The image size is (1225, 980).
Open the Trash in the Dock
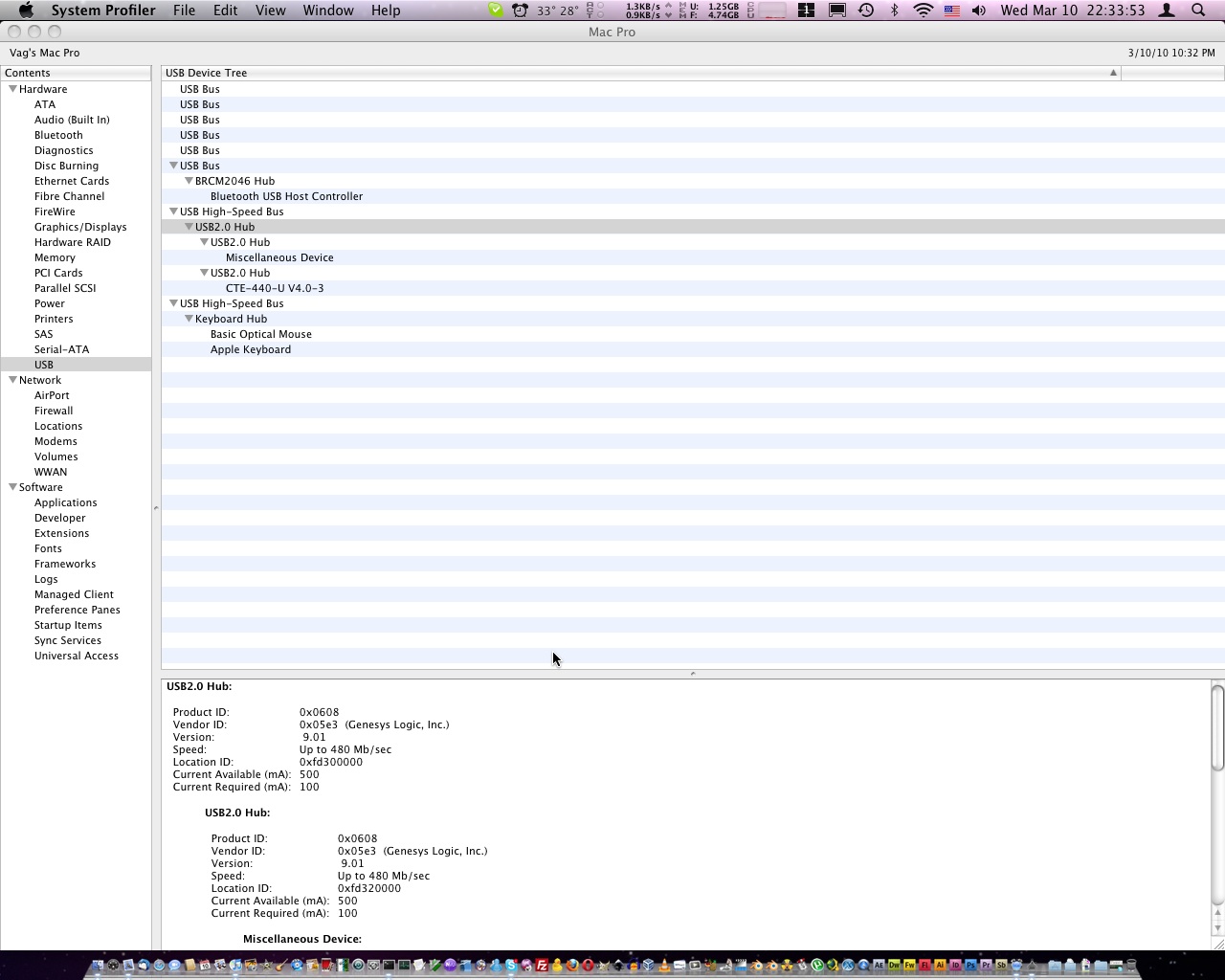(x=1131, y=966)
